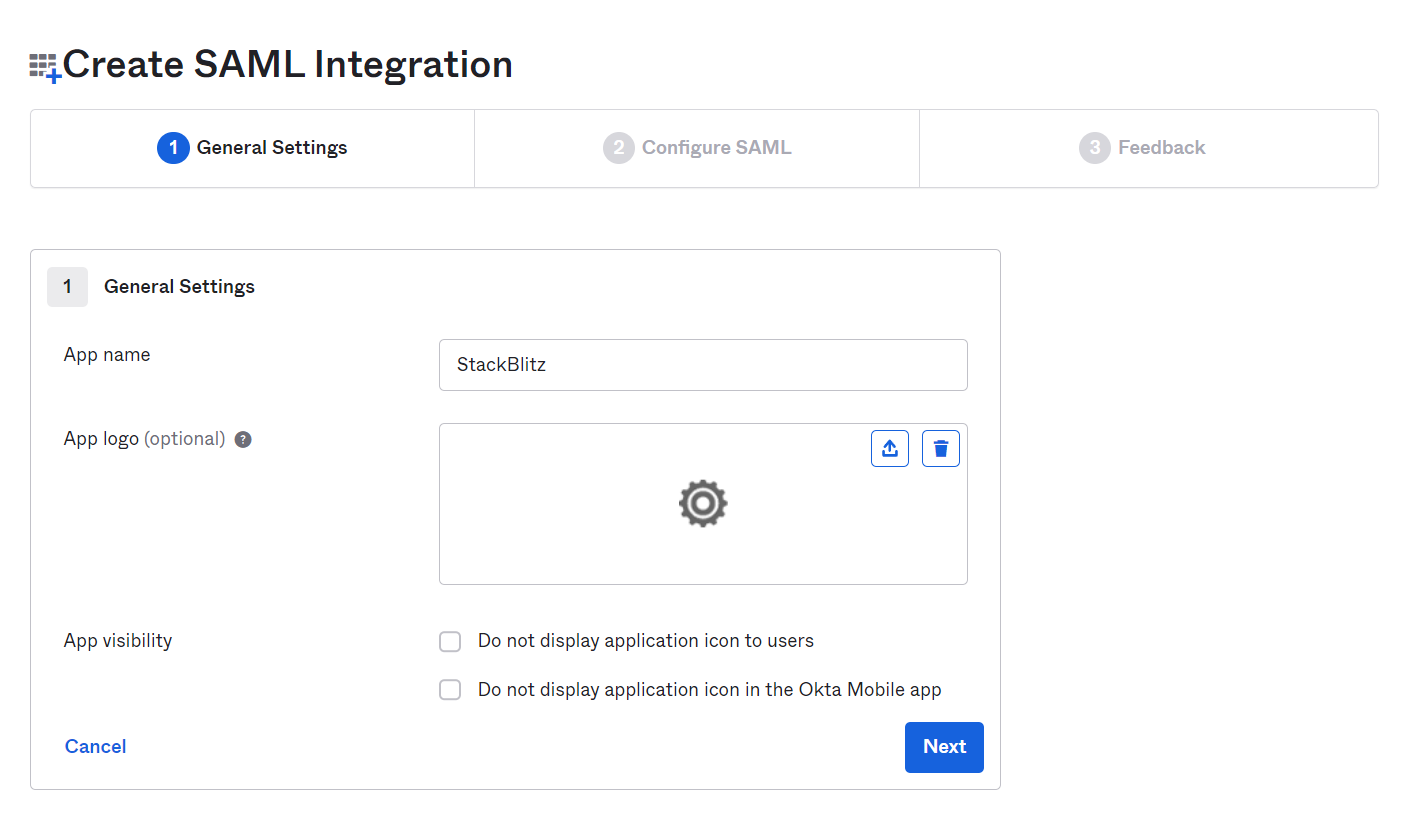
Task: Click the app-grid icon beside the page title
Action: click(x=44, y=64)
